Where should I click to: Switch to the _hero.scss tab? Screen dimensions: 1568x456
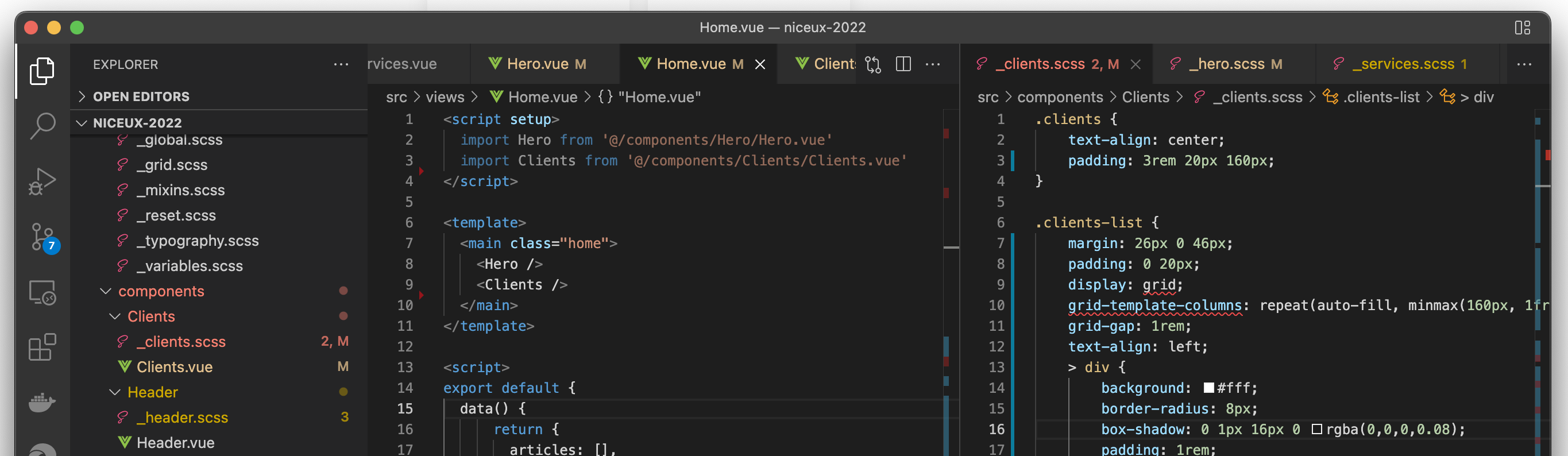pyautogui.click(x=1234, y=64)
